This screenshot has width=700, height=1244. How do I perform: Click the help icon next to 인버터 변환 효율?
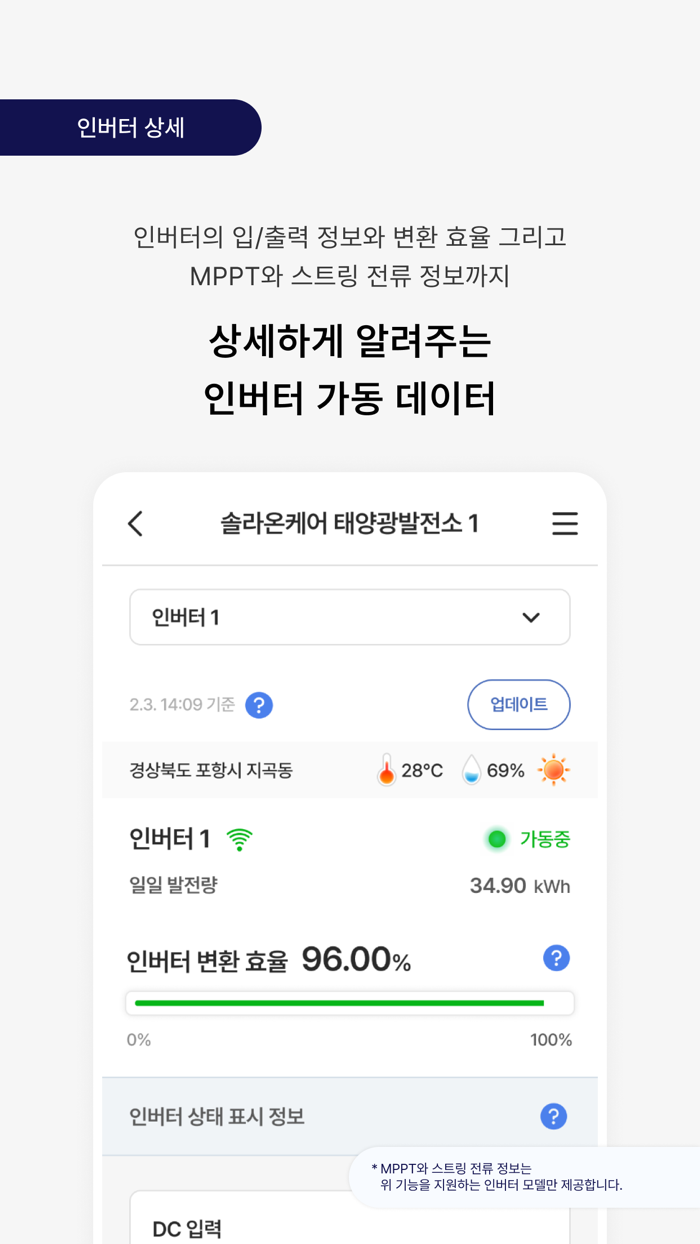(556, 958)
